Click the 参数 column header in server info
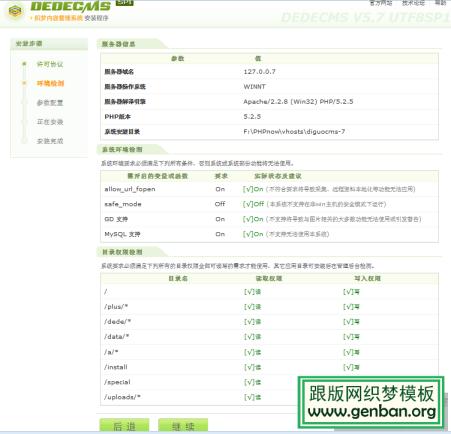Viewport: 451px width, 434px height. [178, 59]
